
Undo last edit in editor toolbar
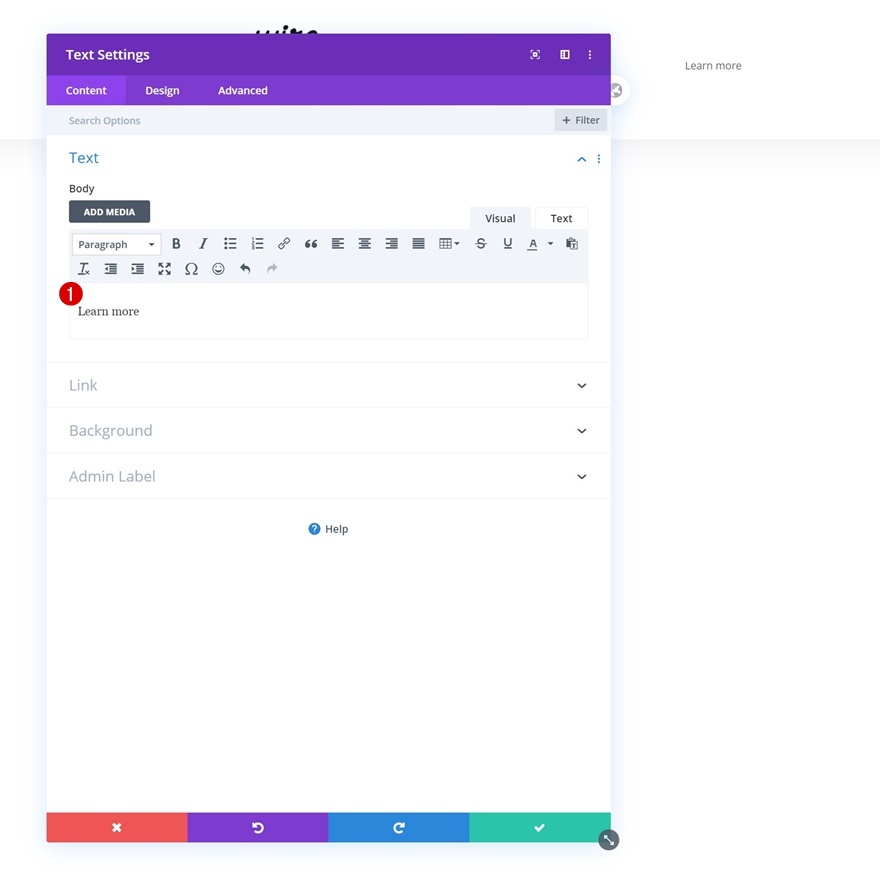pyautogui.click(x=245, y=269)
